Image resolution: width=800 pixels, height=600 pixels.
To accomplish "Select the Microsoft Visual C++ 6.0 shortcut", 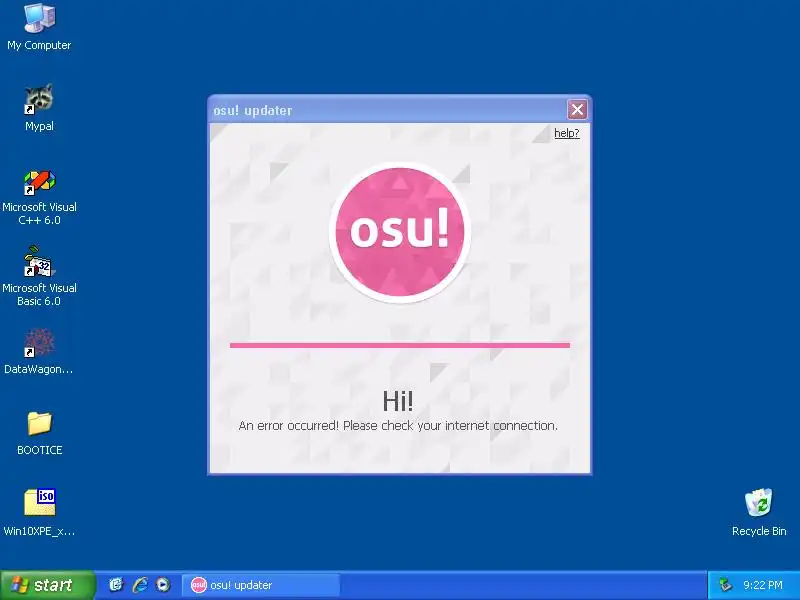I will pyautogui.click(x=39, y=198).
